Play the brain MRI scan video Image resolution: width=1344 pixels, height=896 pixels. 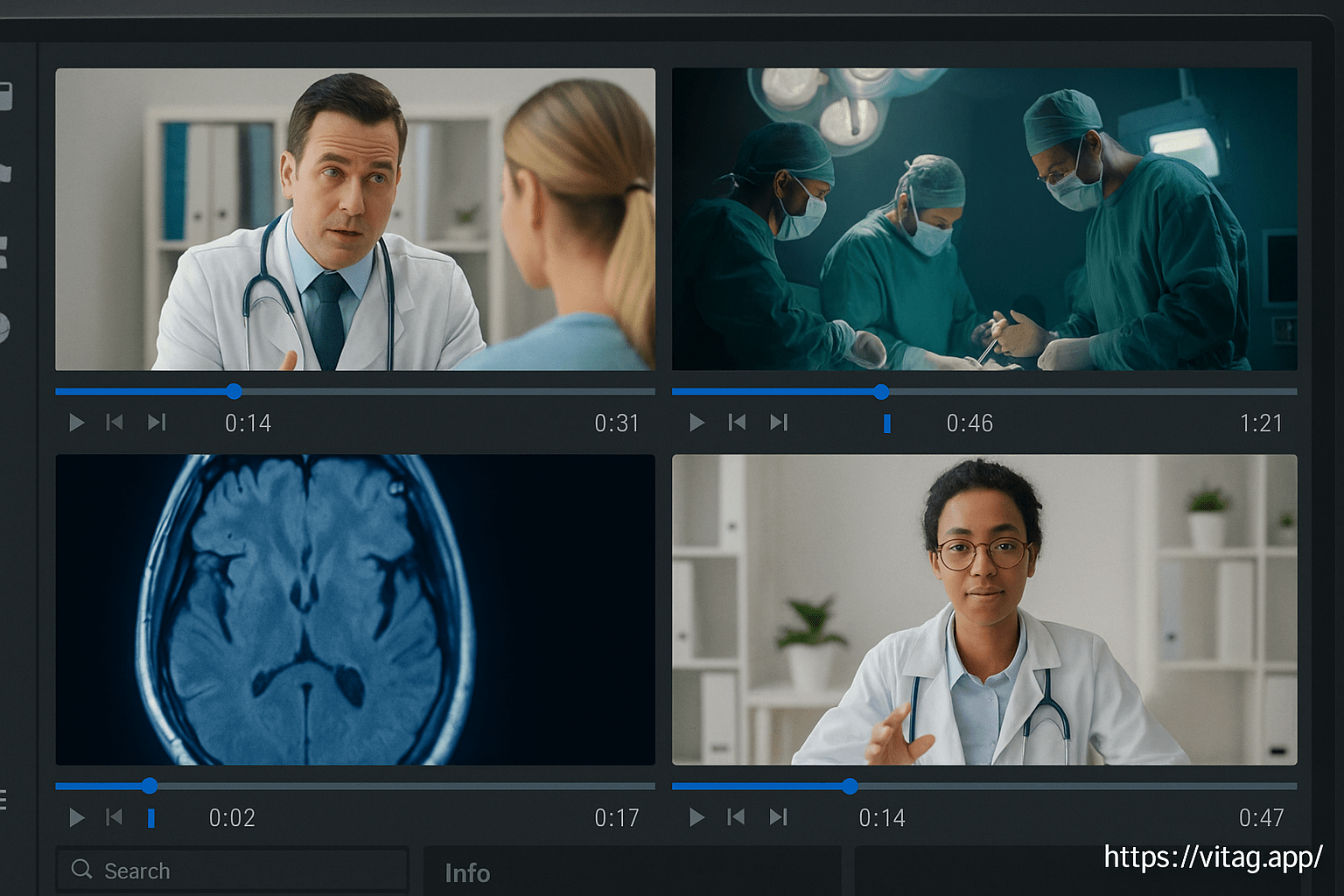[x=77, y=817]
